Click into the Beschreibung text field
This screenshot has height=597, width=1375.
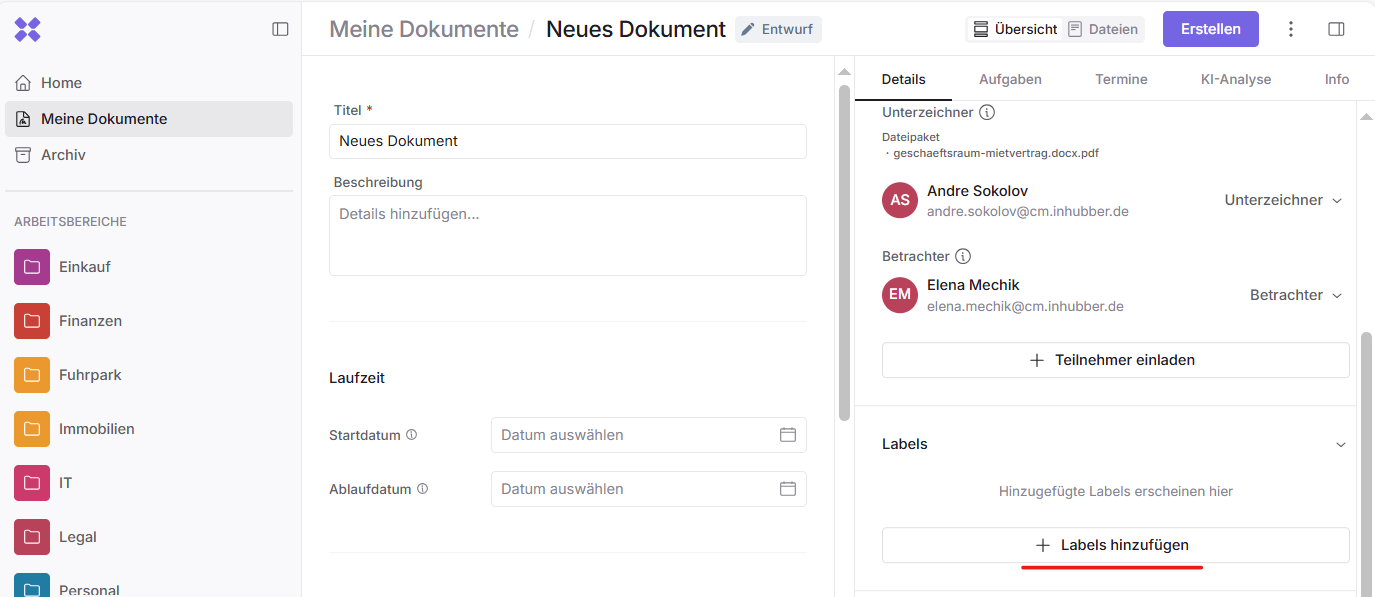(x=567, y=235)
